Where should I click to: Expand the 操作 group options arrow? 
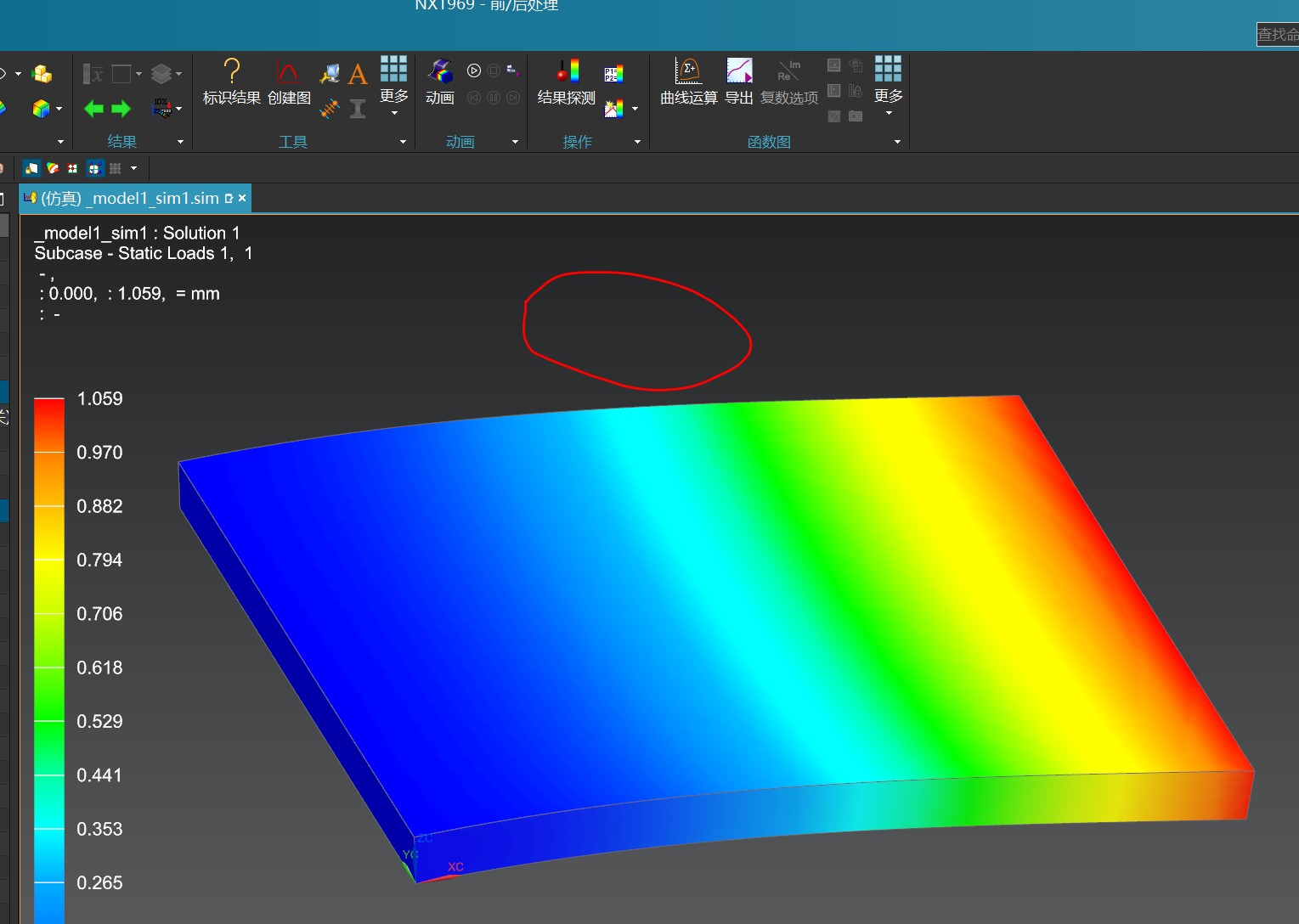pyautogui.click(x=637, y=142)
